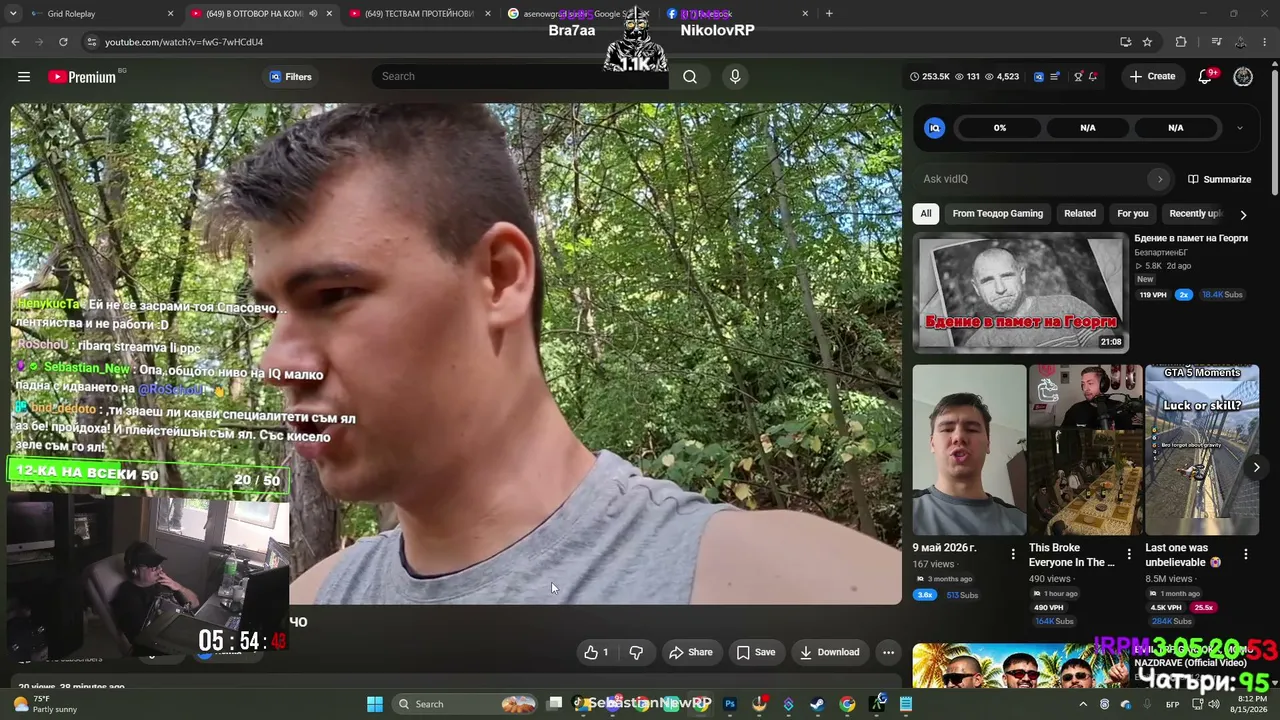Go to YouTube Premium home logo

(x=82, y=77)
